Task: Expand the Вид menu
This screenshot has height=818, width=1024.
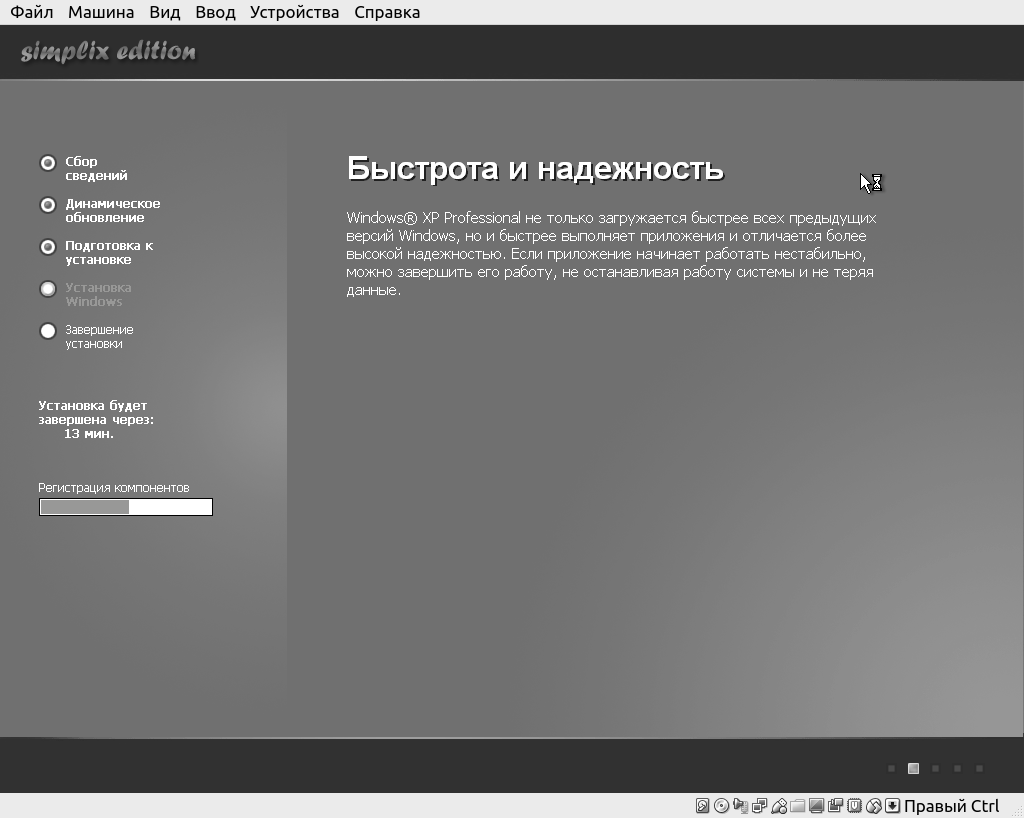Action: click(165, 12)
